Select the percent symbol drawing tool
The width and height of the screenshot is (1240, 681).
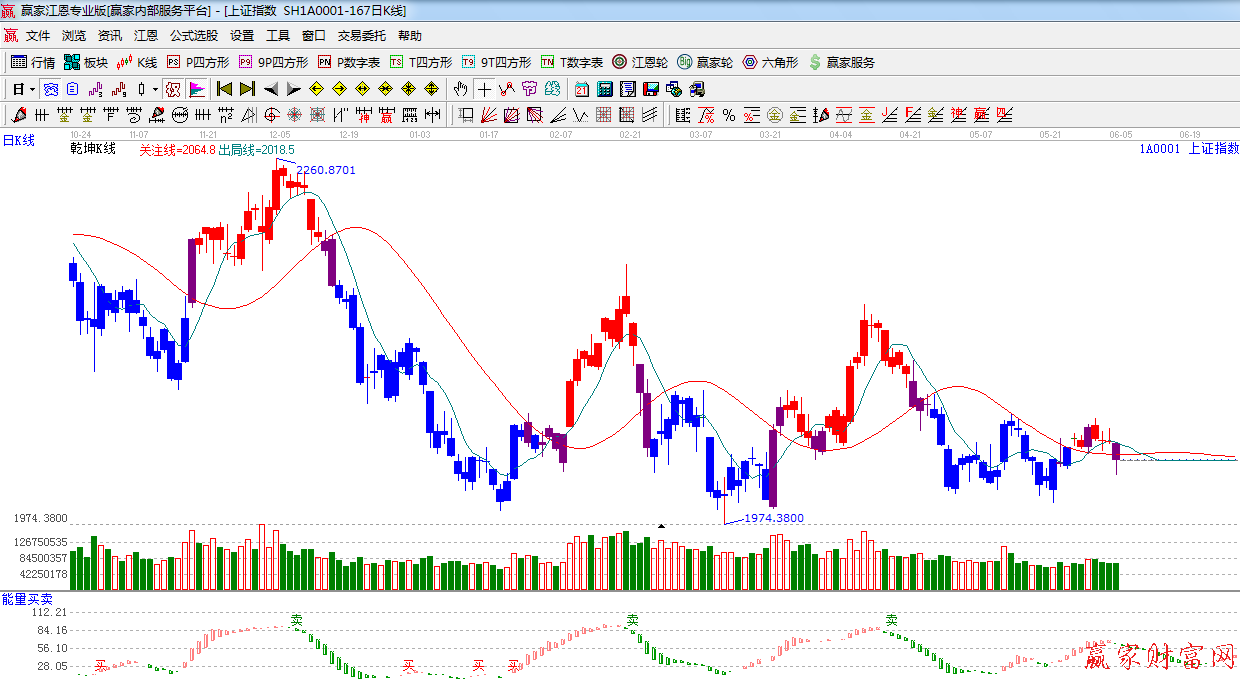click(x=729, y=115)
